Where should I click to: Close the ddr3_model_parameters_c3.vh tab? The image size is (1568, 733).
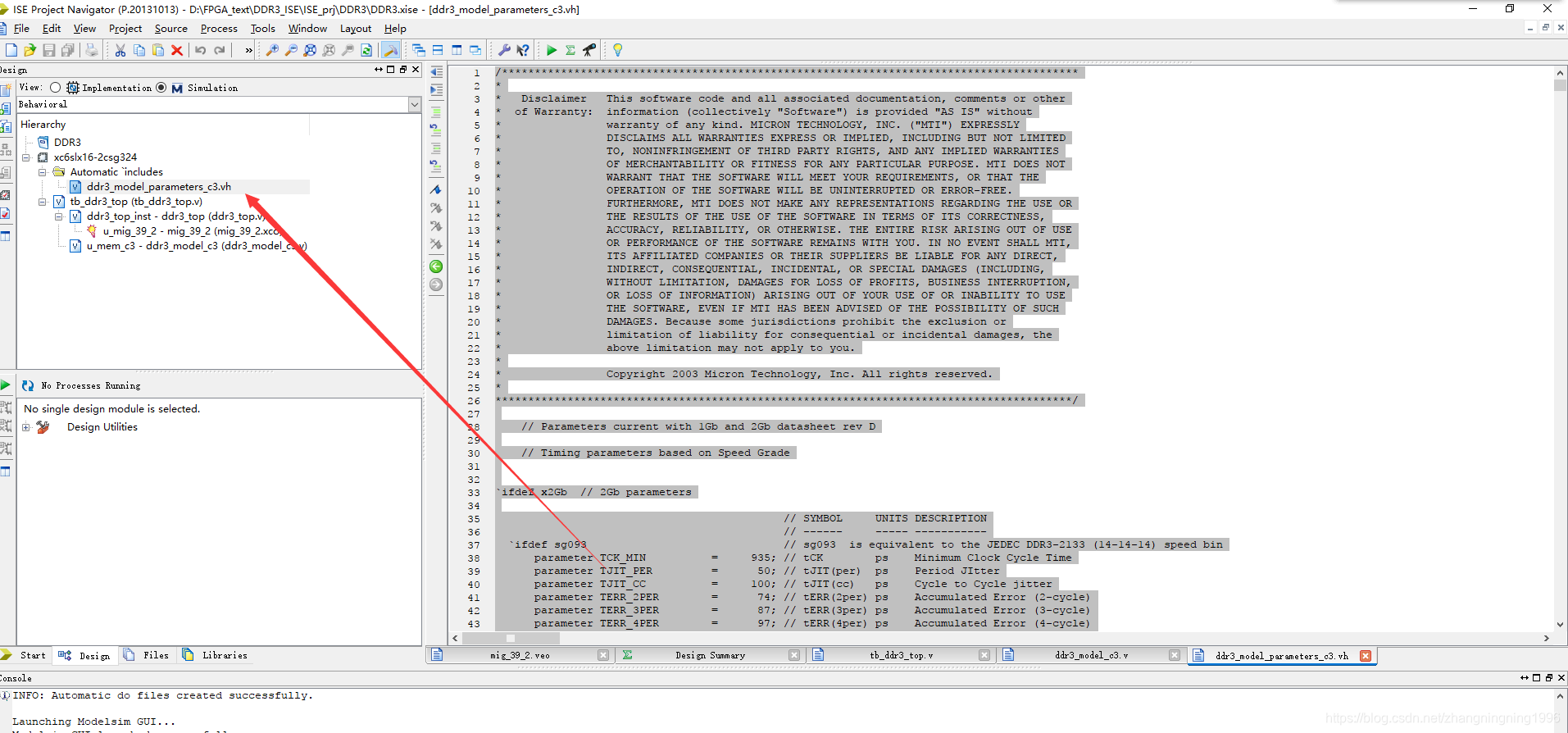pyautogui.click(x=1366, y=656)
